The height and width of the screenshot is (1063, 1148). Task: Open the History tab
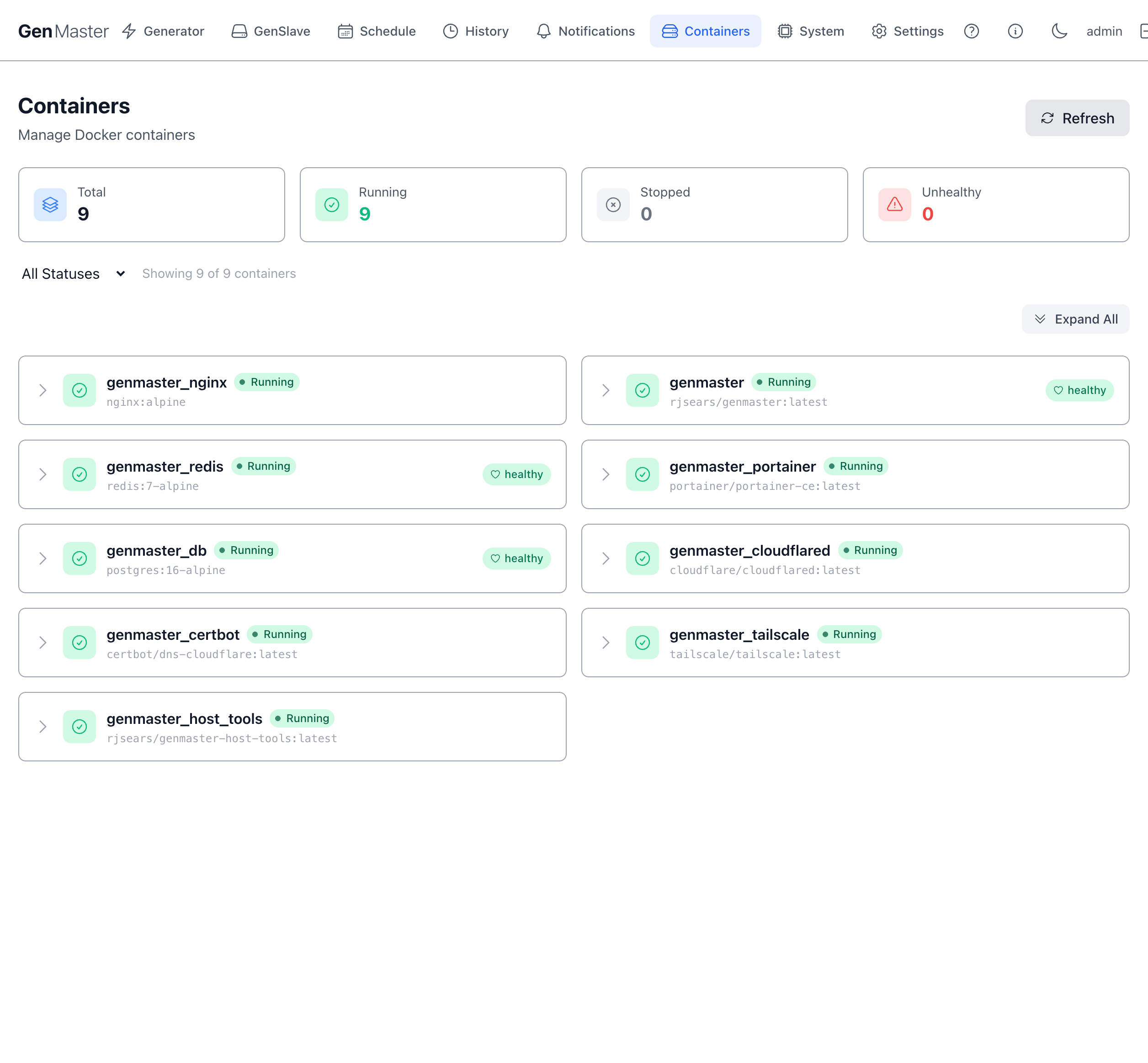pyautogui.click(x=476, y=31)
